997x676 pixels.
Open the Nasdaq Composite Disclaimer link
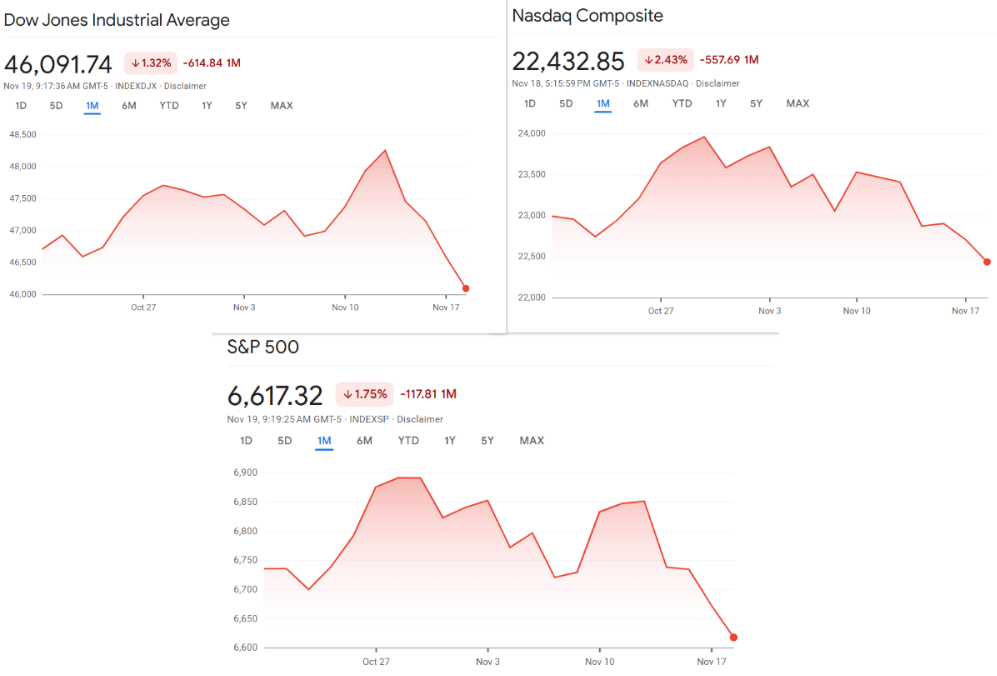coord(717,83)
